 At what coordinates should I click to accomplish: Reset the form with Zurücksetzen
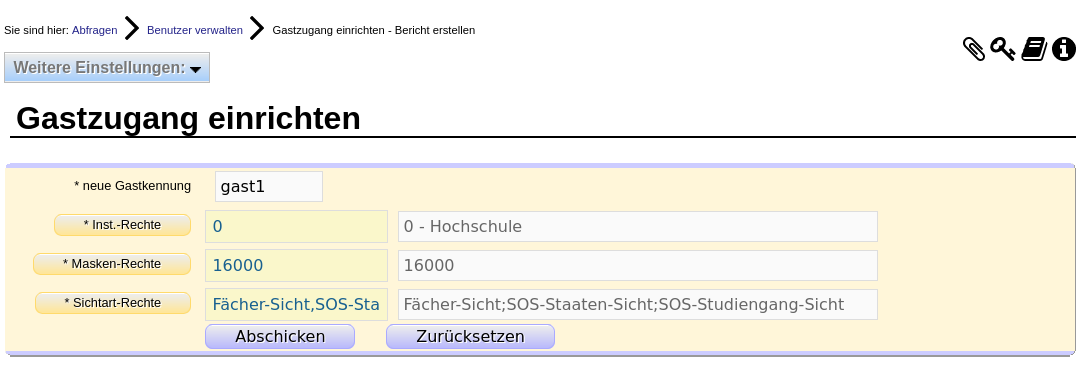[x=471, y=336]
